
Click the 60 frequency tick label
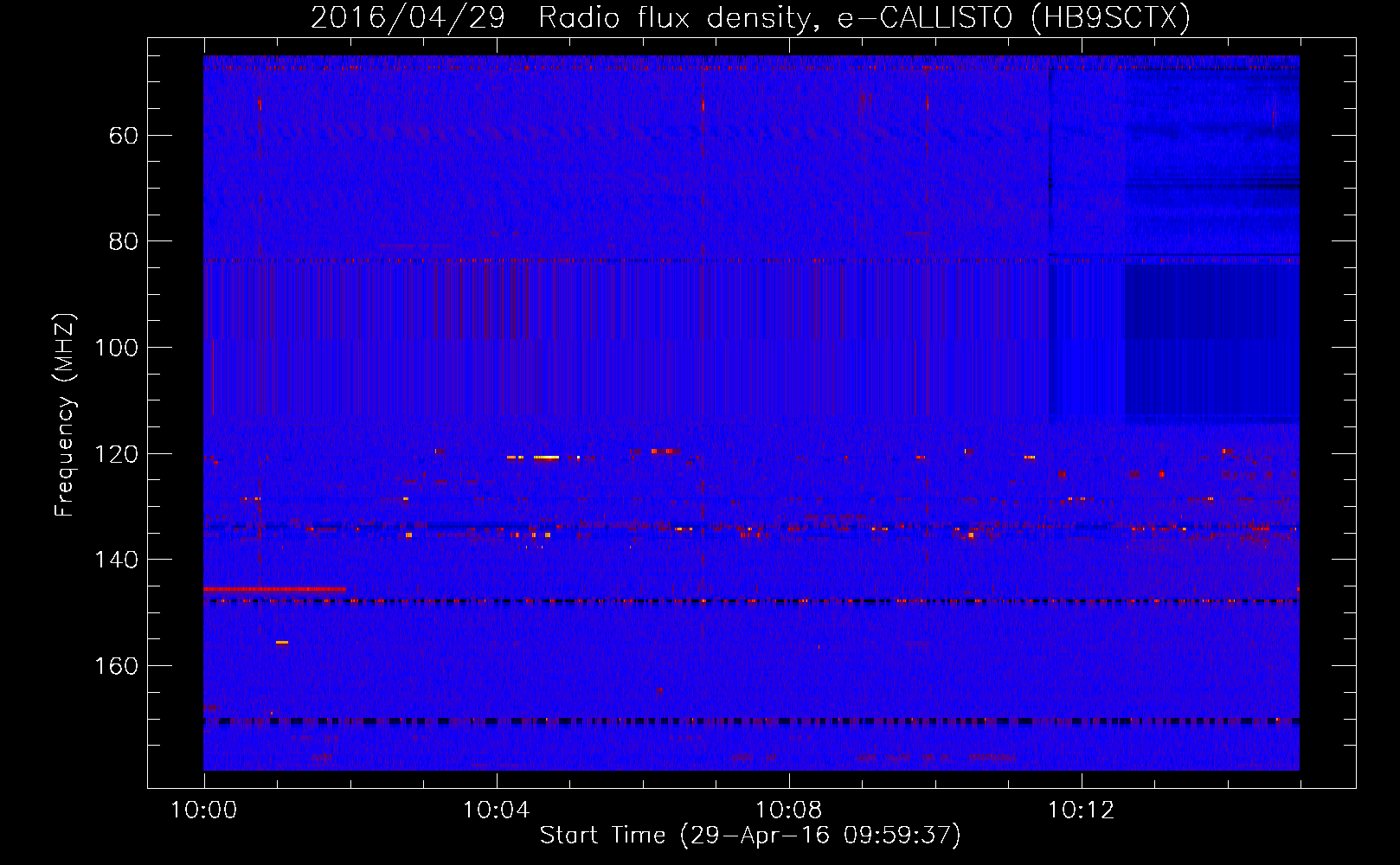pos(123,136)
